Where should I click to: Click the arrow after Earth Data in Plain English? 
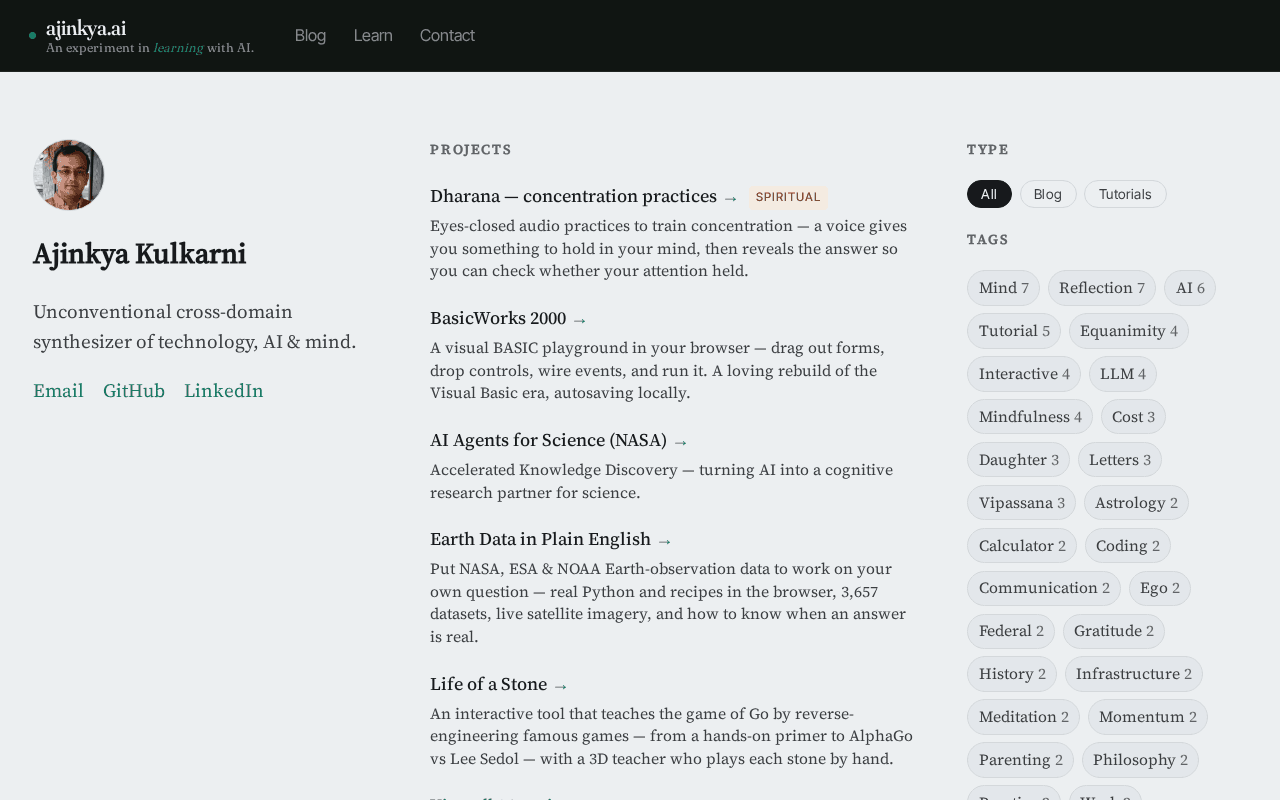664,541
